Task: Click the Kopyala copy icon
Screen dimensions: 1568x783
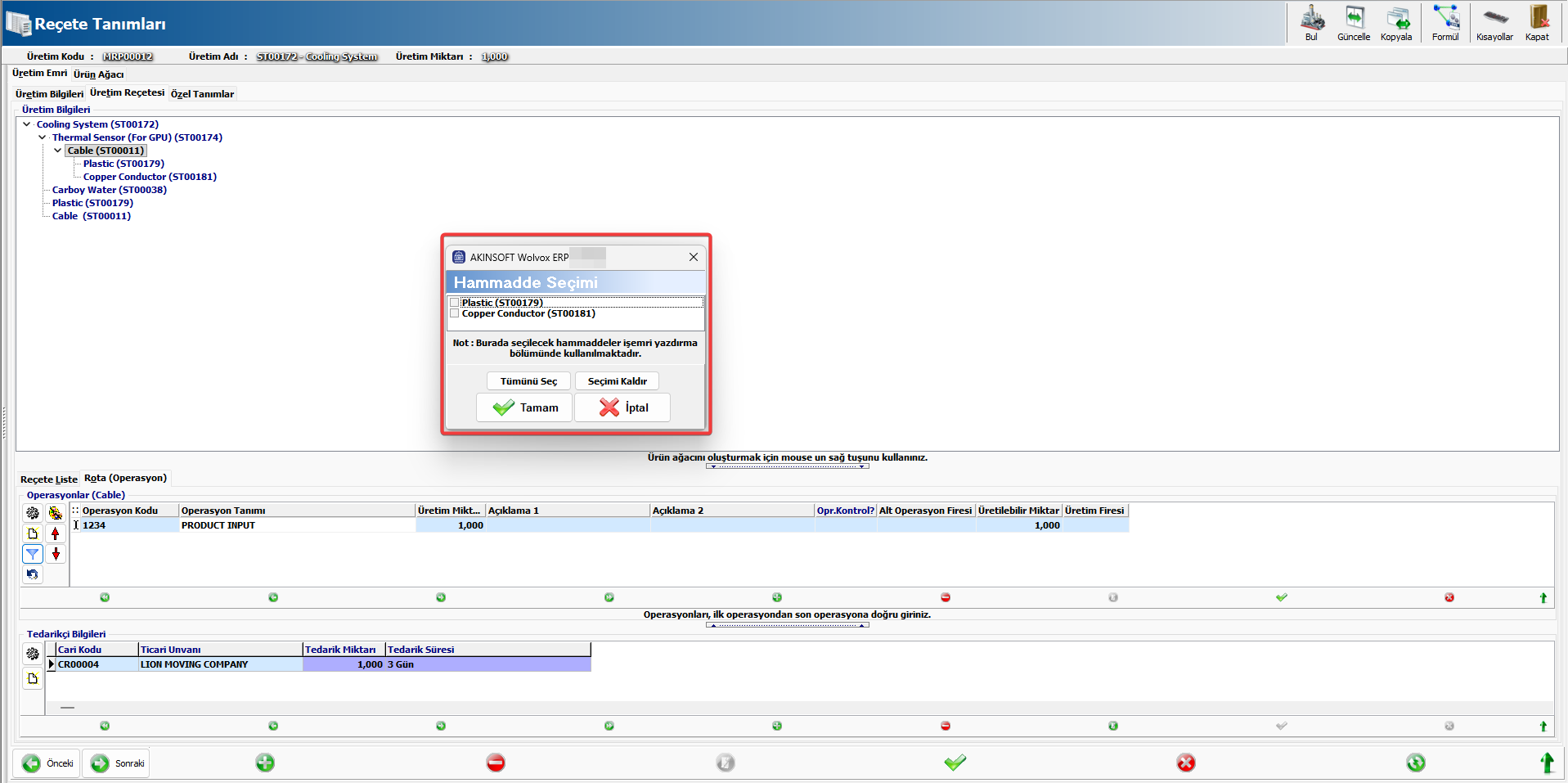Action: (x=1396, y=22)
